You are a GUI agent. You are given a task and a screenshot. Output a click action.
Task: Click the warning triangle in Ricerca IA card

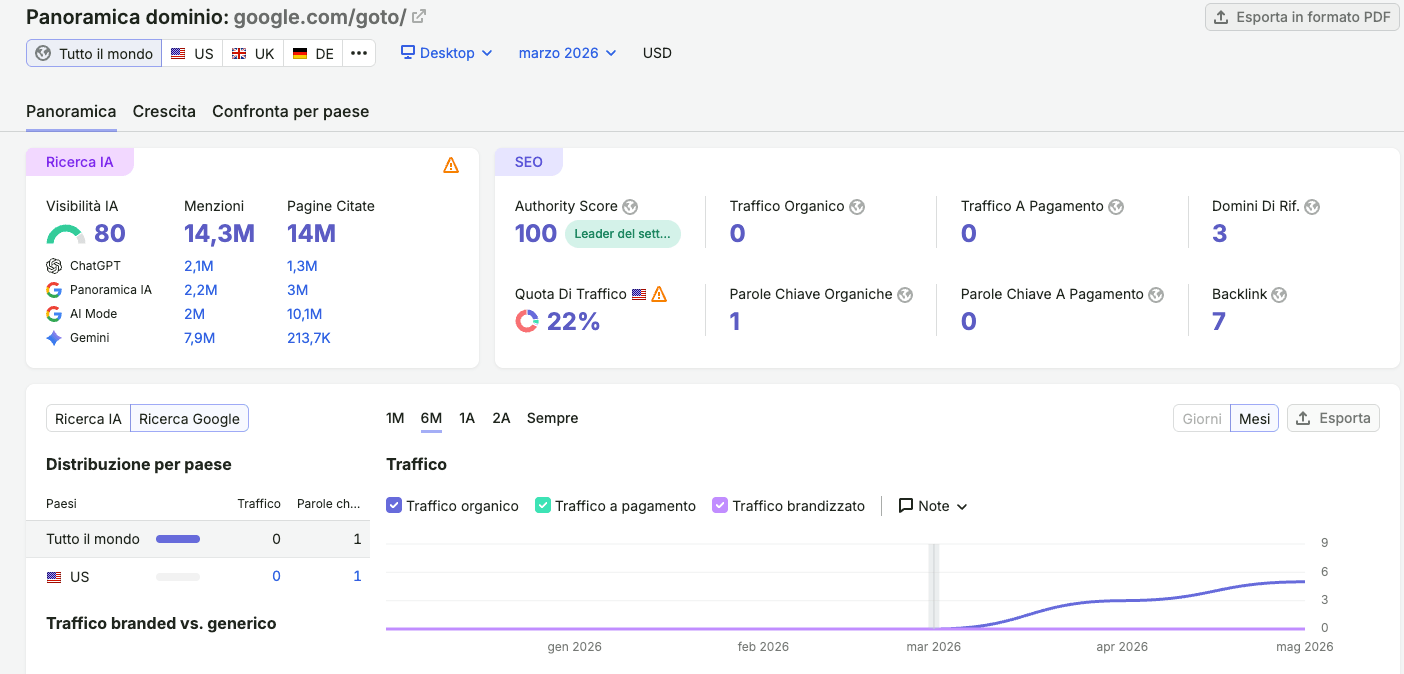[x=451, y=165]
